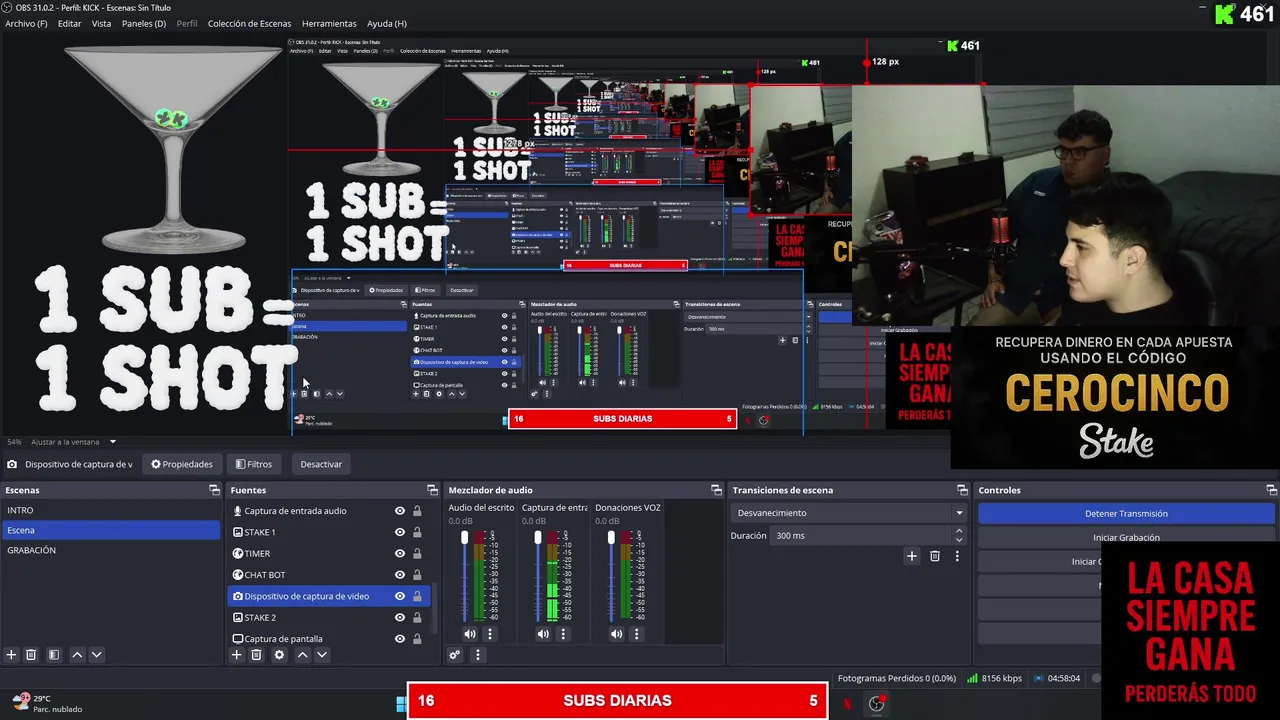Toggle visibility of the TIMER source
The image size is (1280, 720).
pyautogui.click(x=400, y=553)
